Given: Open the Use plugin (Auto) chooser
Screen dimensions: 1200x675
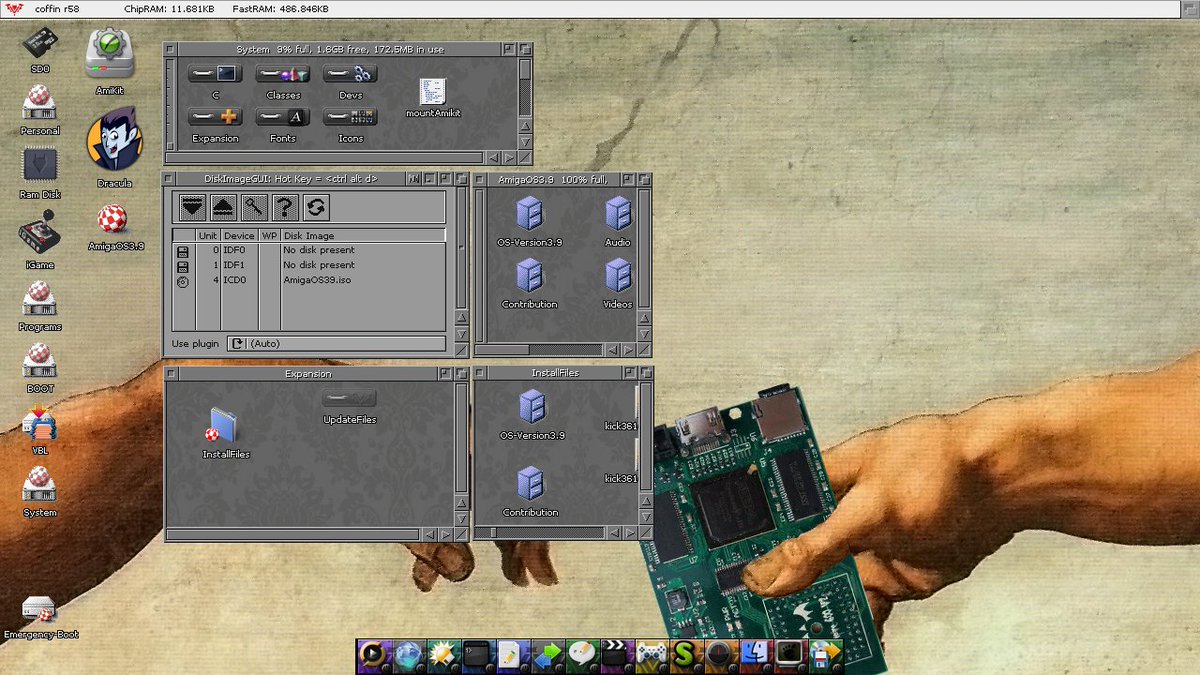Looking at the screenshot, I should coord(337,343).
